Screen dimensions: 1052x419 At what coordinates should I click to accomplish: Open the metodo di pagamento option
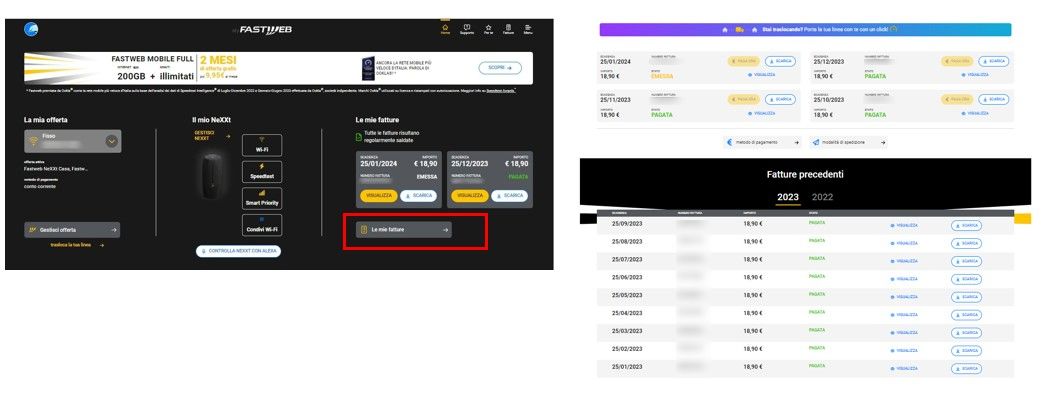coord(760,143)
